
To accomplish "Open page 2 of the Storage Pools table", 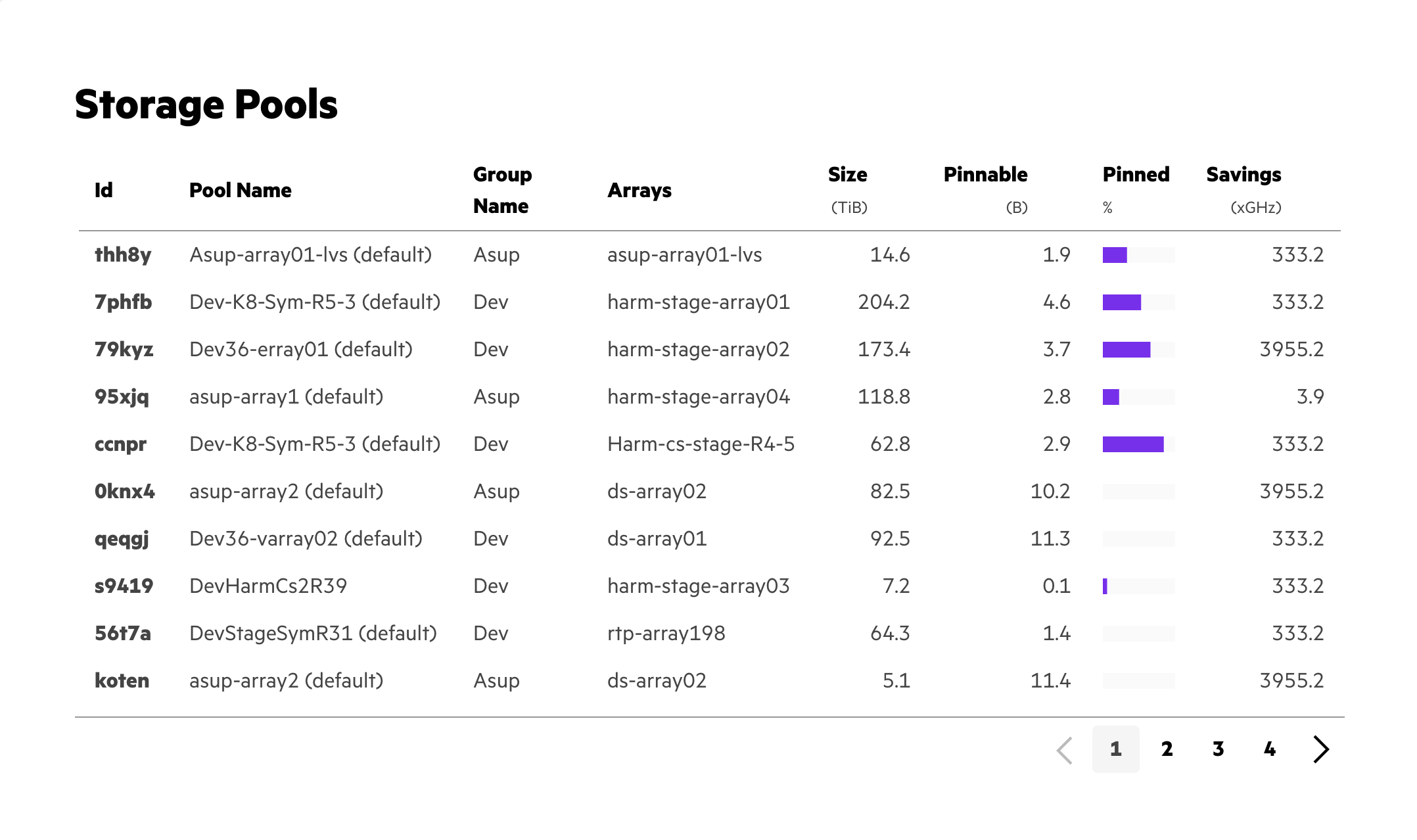I will pos(1167,749).
